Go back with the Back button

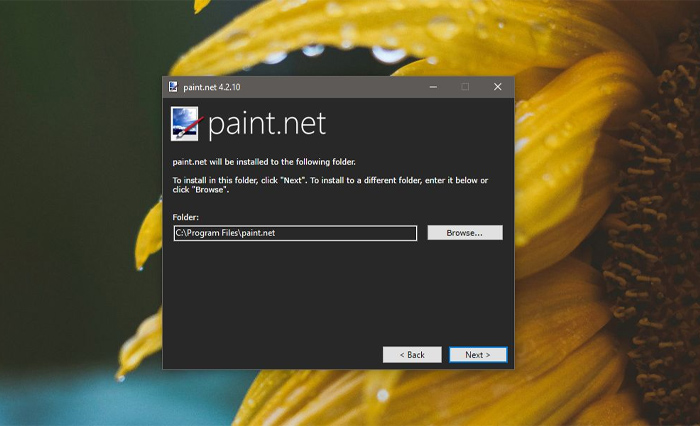pyautogui.click(x=411, y=355)
